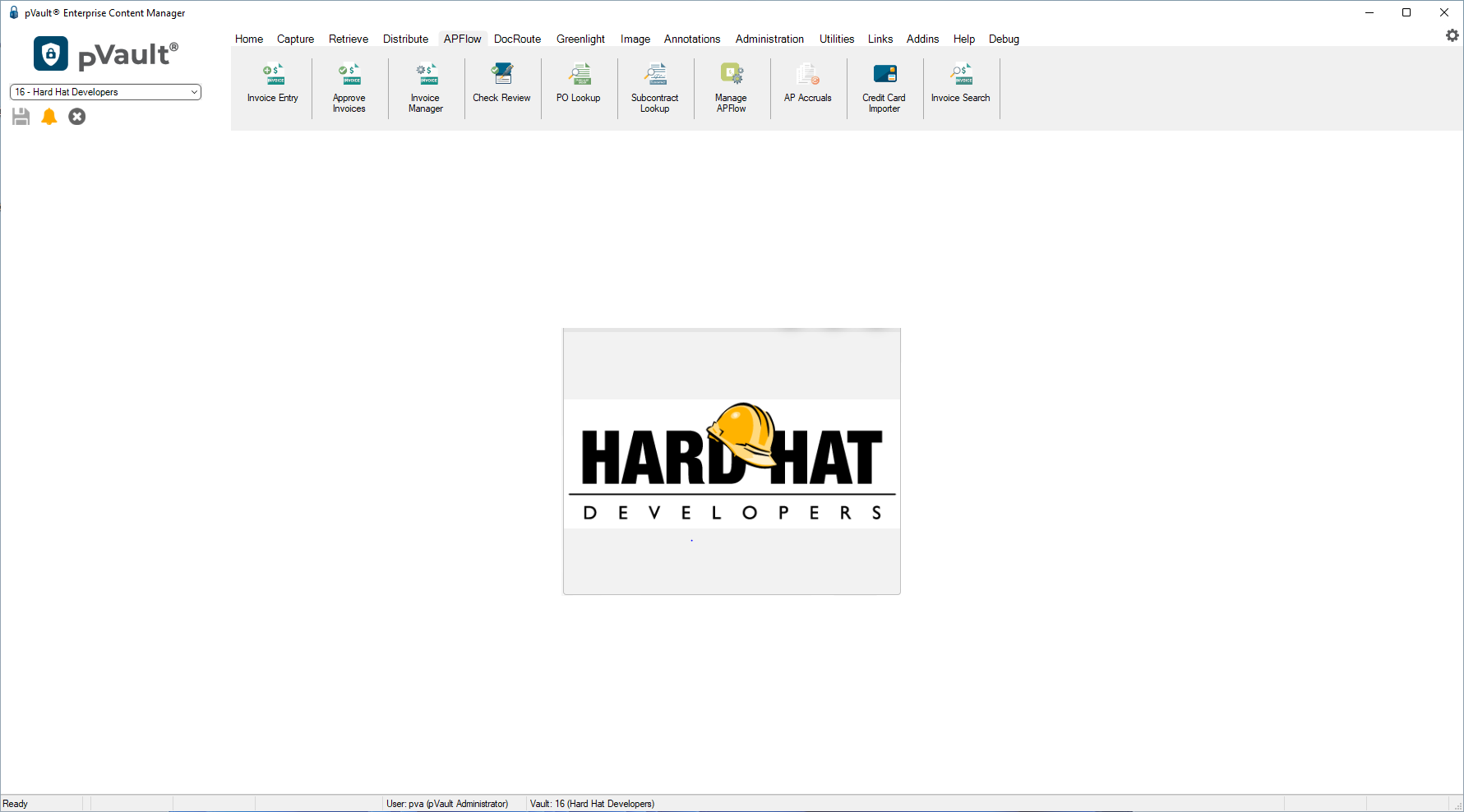
Task: Open the Annotations tab
Action: pos(692,39)
